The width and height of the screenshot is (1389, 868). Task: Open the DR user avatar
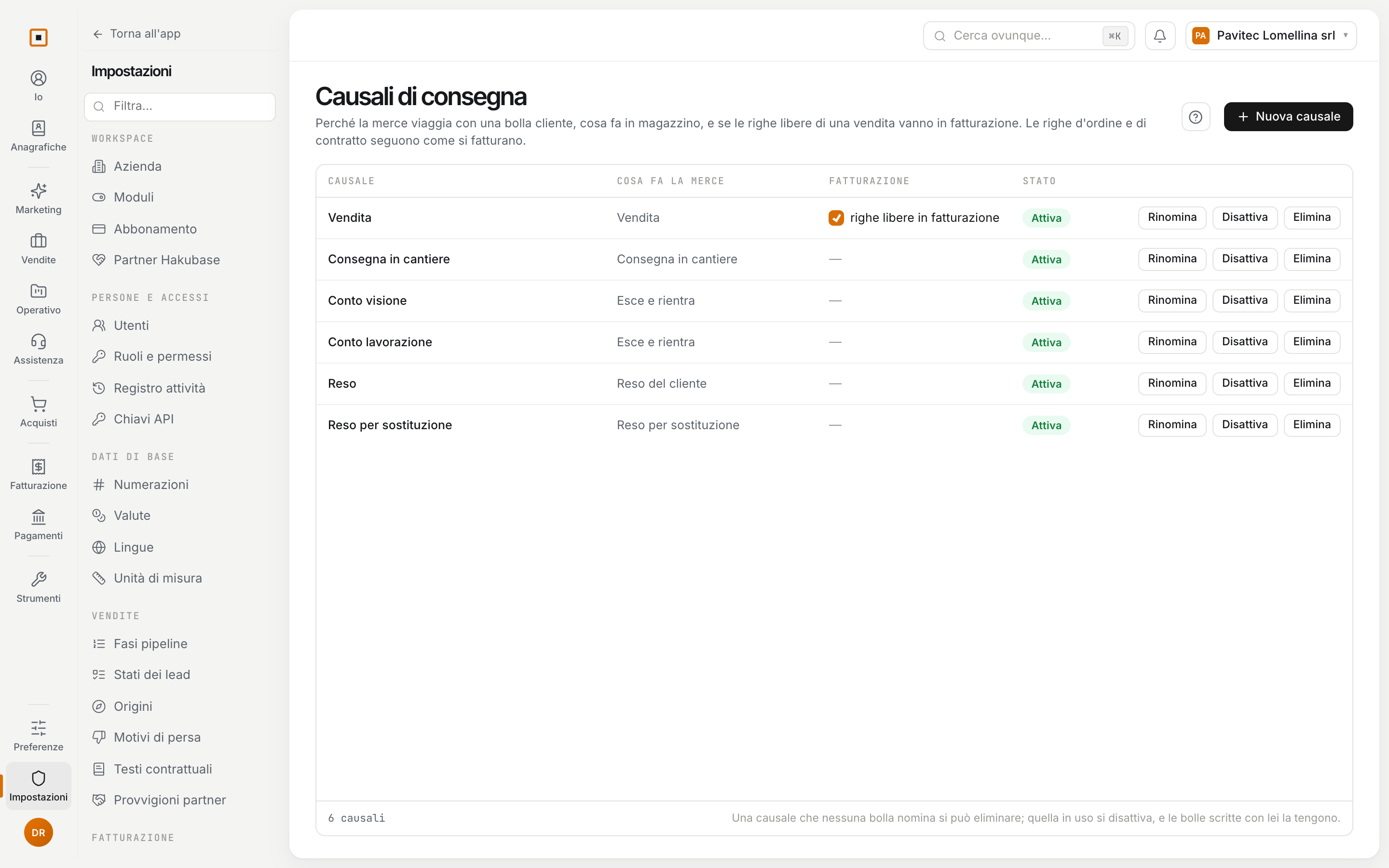tap(39, 832)
